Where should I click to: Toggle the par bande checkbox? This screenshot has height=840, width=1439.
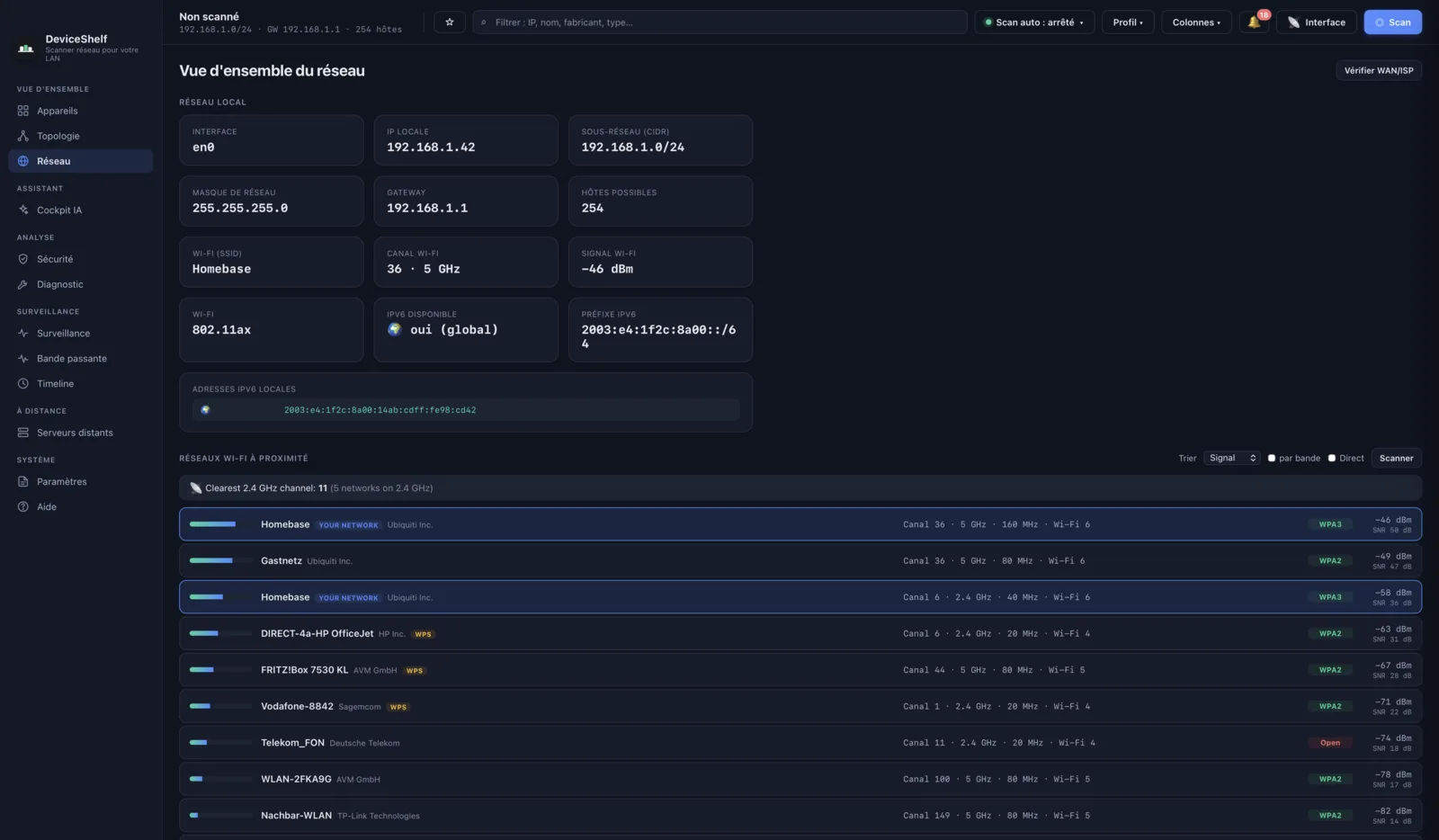tap(1272, 458)
